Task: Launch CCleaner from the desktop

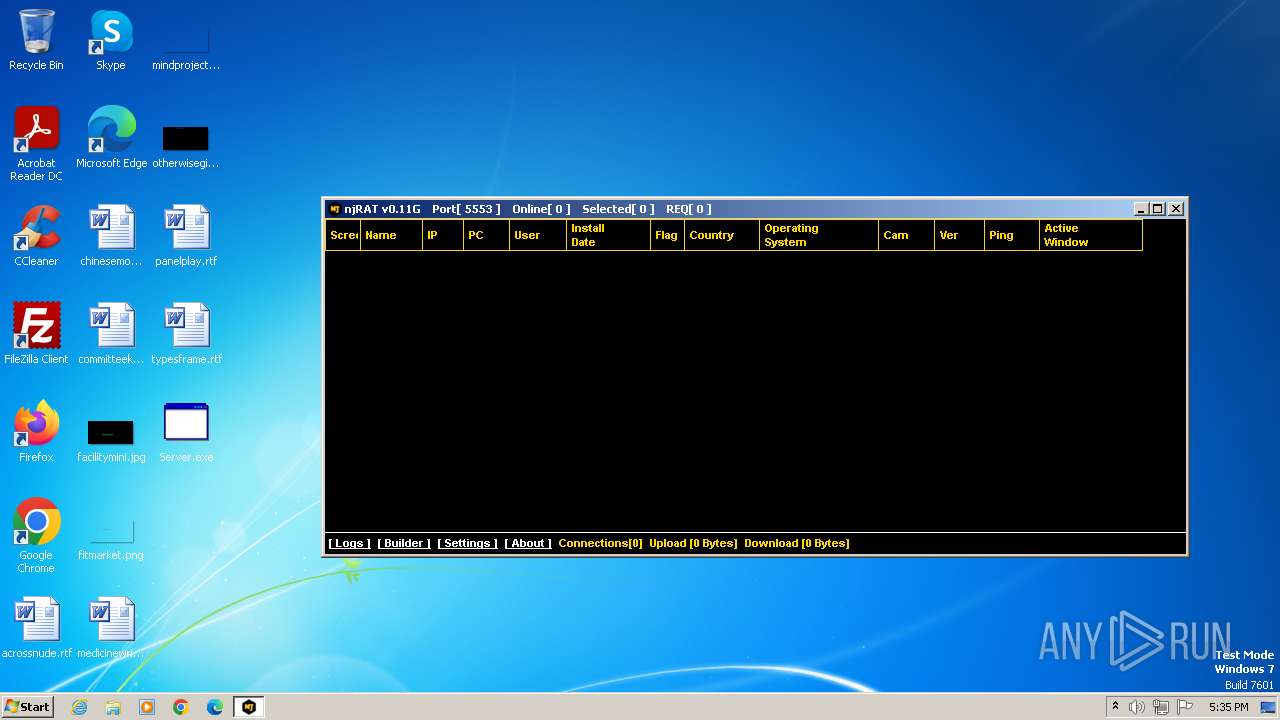Action: pos(36,236)
